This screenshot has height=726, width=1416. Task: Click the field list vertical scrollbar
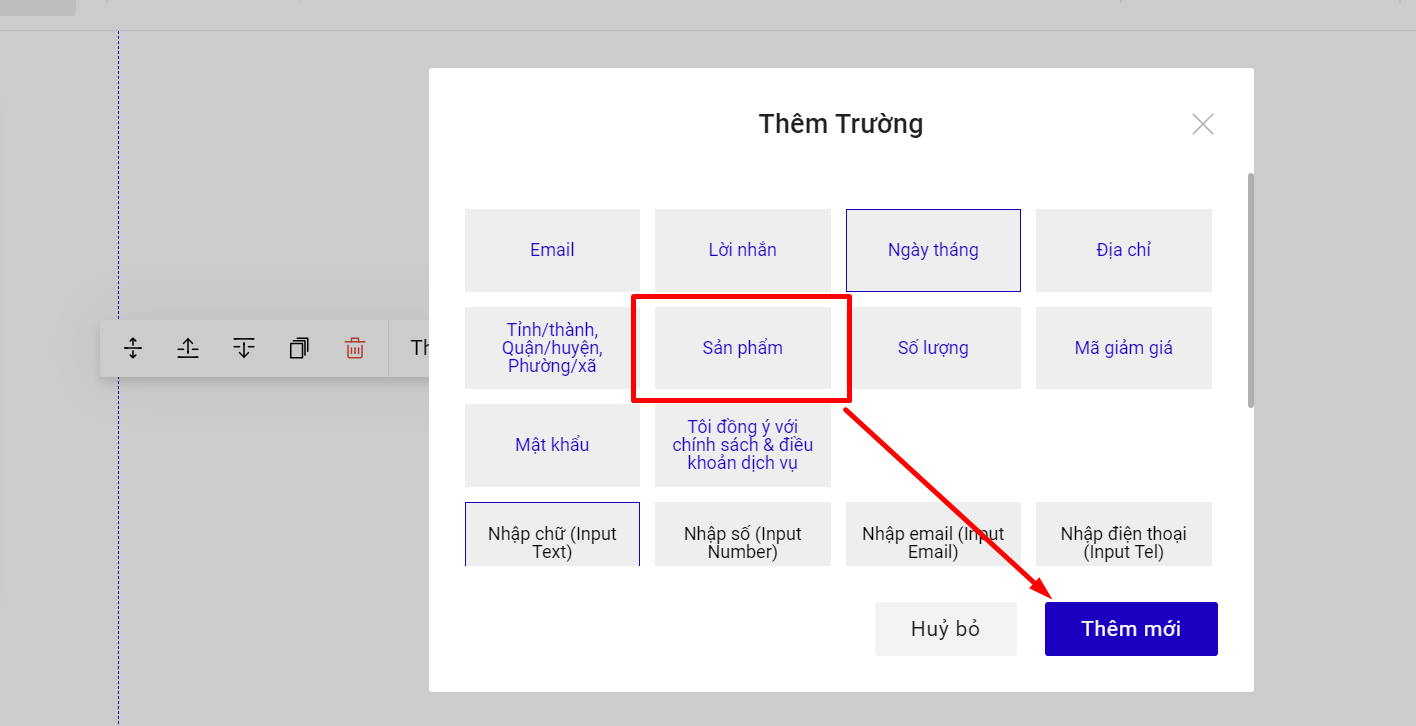tap(1250, 290)
